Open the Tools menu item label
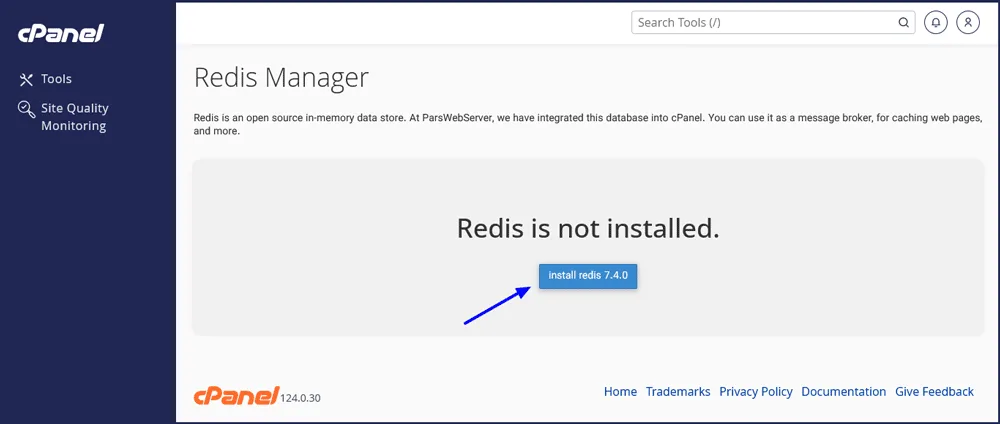 pyautogui.click(x=56, y=79)
